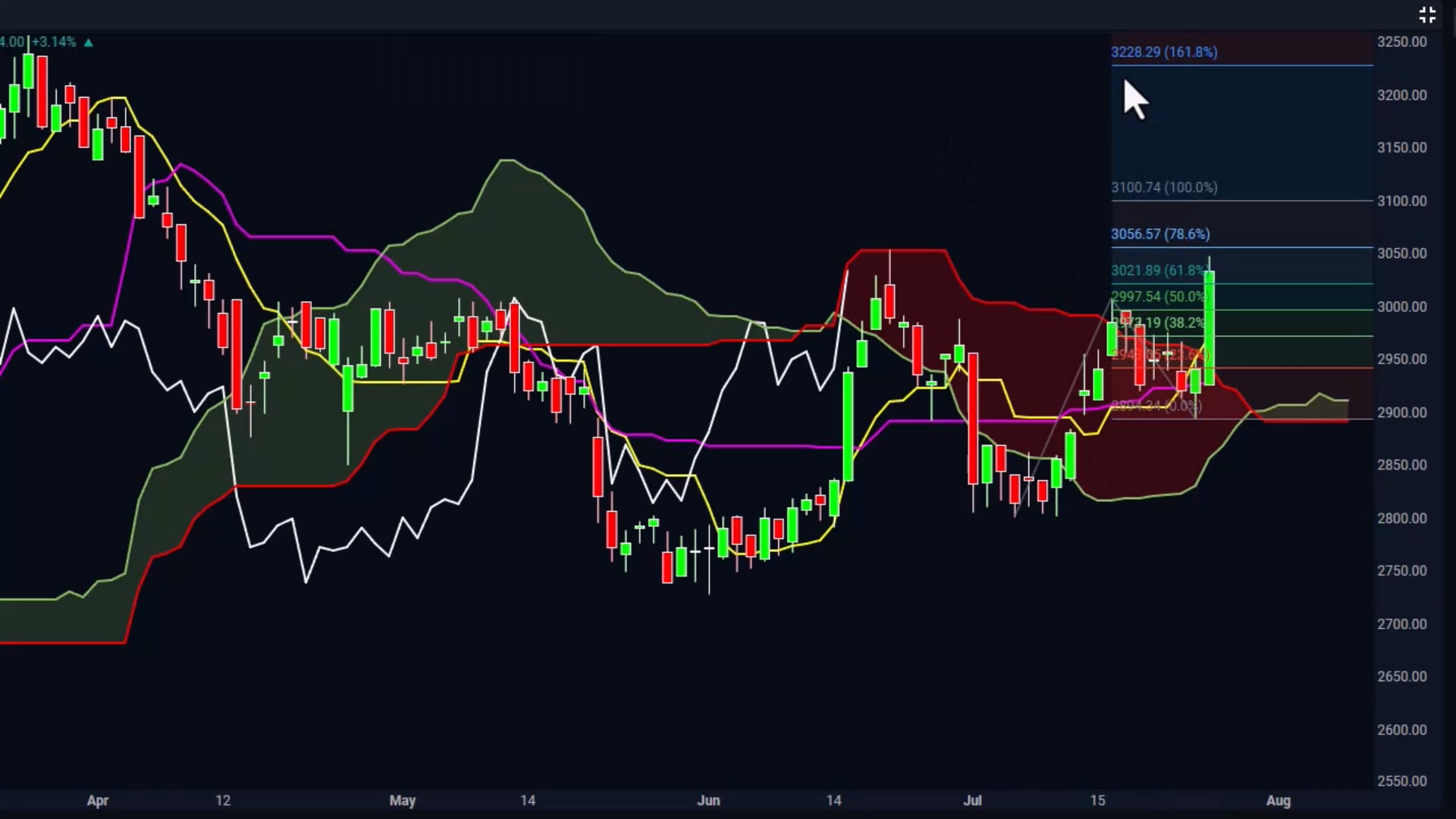This screenshot has width=1456, height=819.
Task: Click the 3056.57 (78.6%) Fibonacci label
Action: pos(1160,234)
